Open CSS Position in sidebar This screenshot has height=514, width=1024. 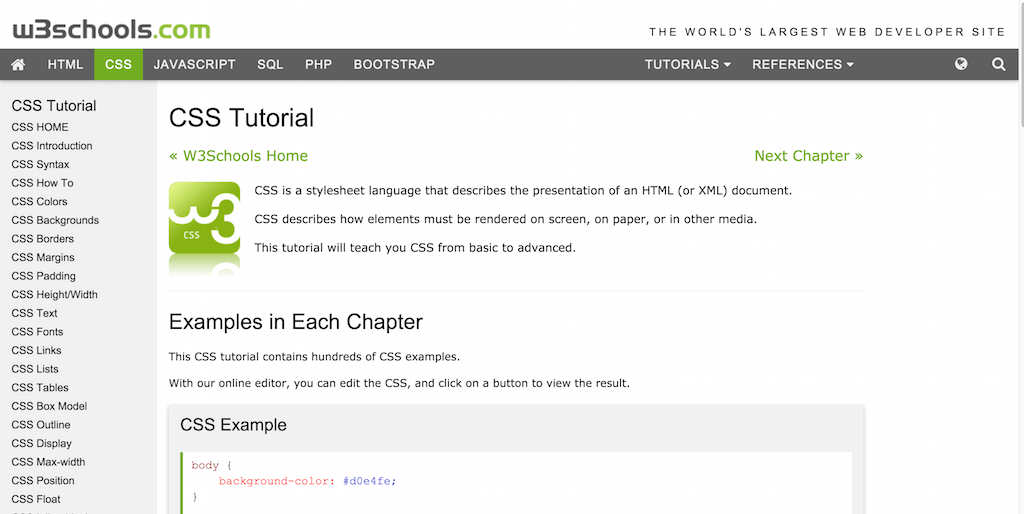(x=42, y=481)
